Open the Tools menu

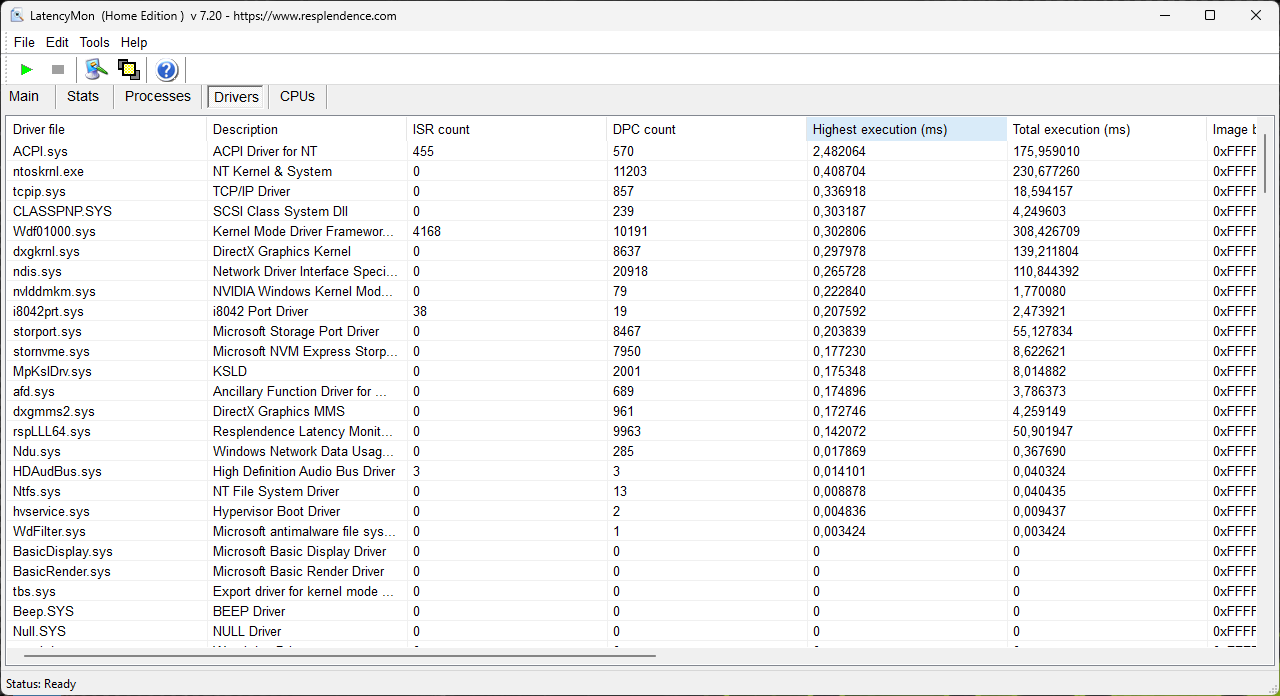click(x=95, y=42)
